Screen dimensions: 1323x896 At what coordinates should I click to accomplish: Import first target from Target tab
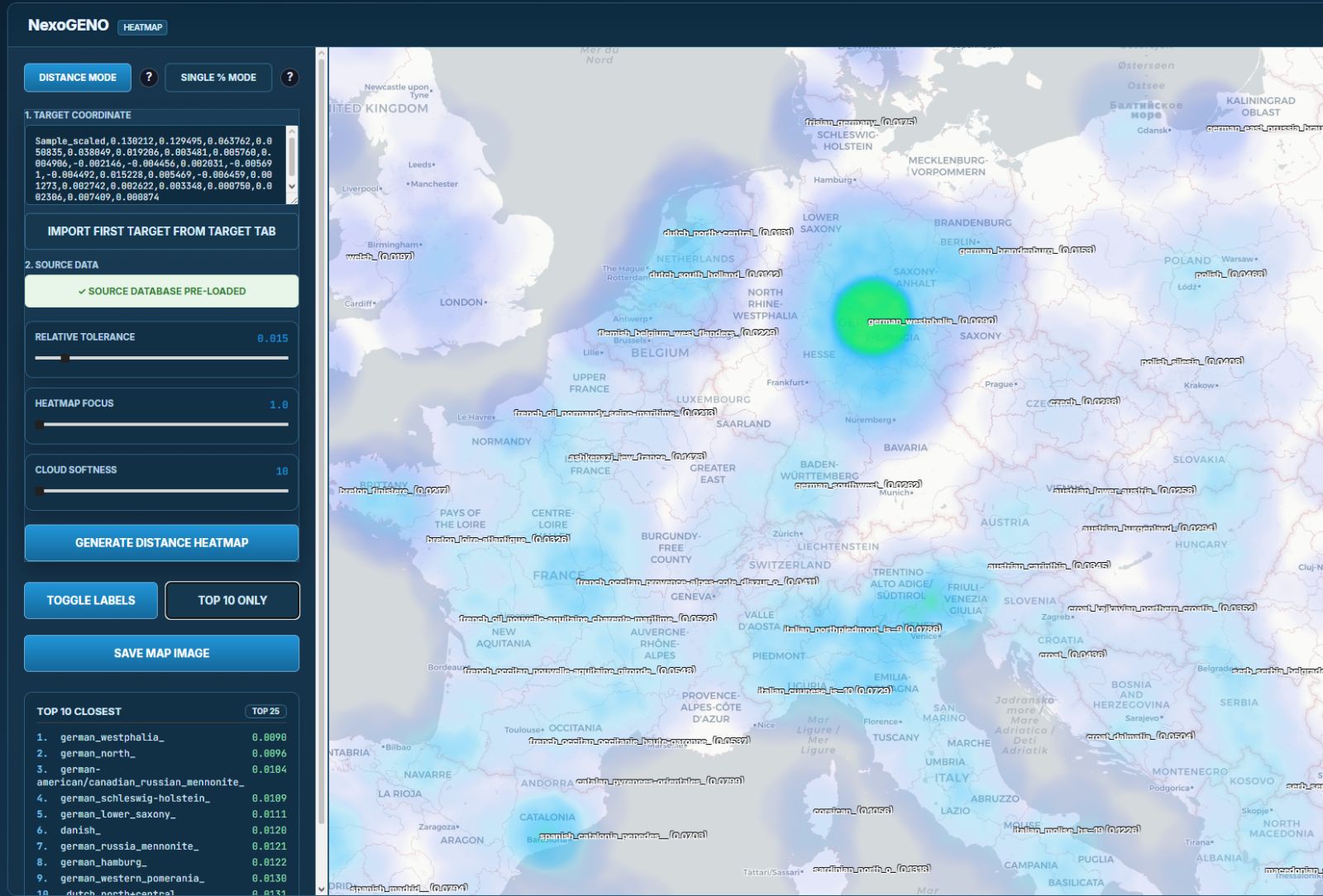click(161, 231)
